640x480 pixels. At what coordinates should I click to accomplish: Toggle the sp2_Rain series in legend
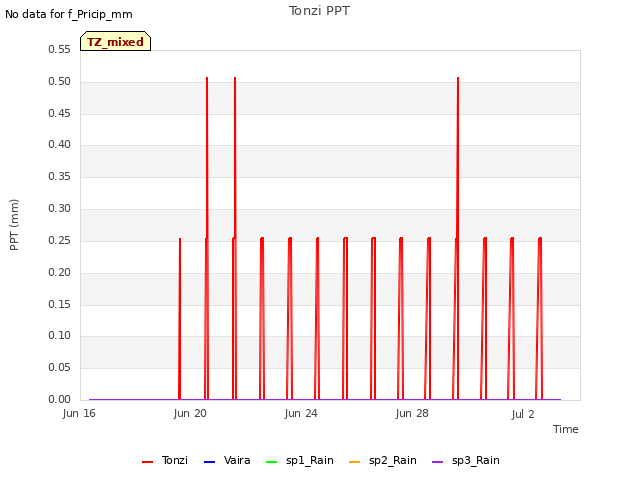[x=382, y=460]
